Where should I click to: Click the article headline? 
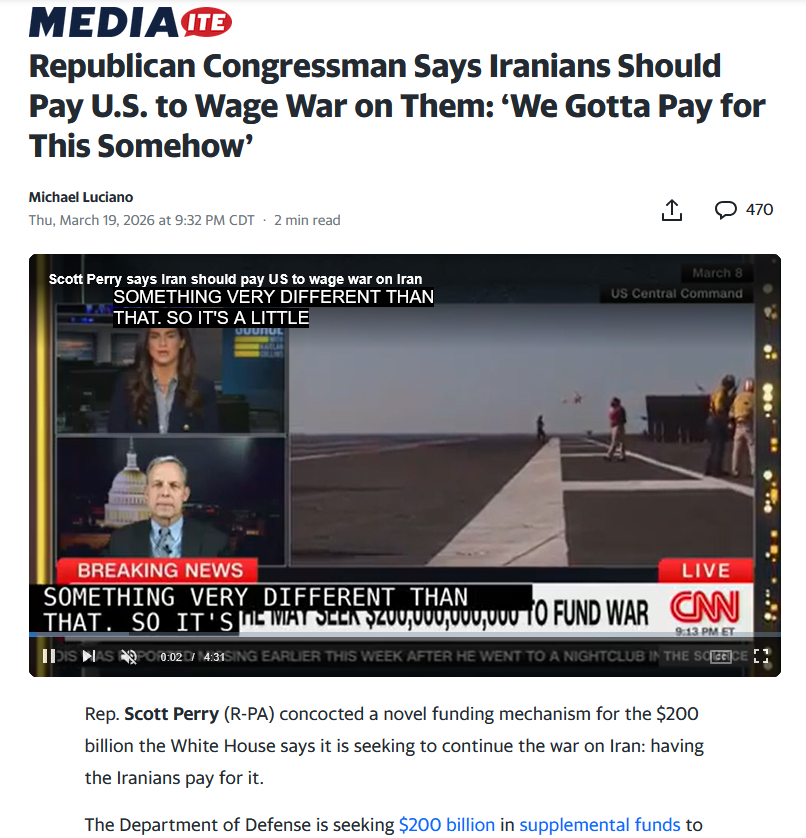(397, 106)
